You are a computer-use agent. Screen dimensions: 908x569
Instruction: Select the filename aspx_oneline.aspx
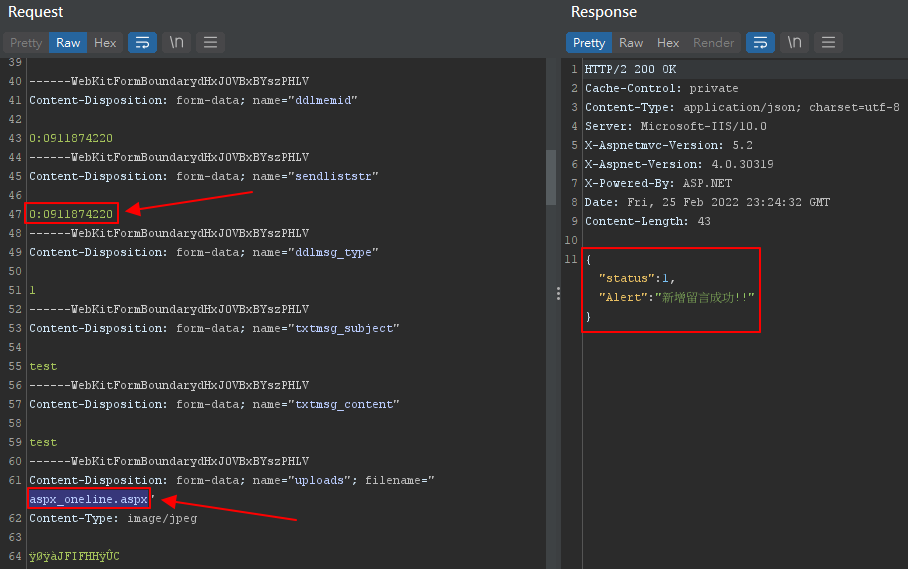89,499
